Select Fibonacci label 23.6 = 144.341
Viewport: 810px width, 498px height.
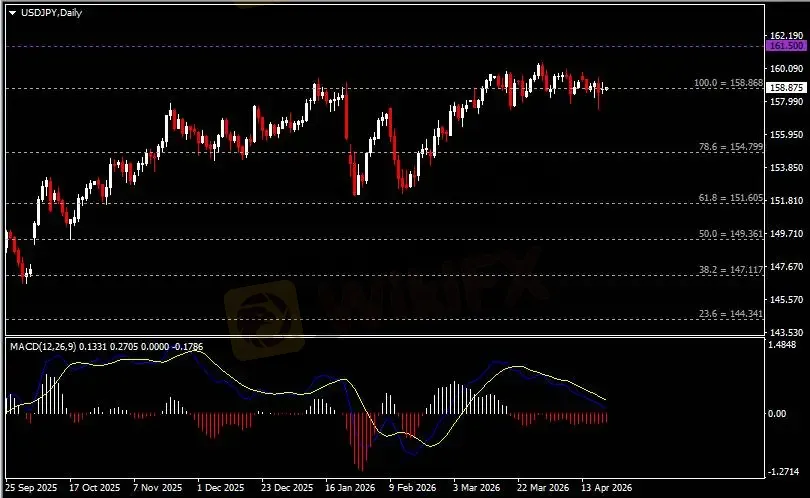coord(730,314)
